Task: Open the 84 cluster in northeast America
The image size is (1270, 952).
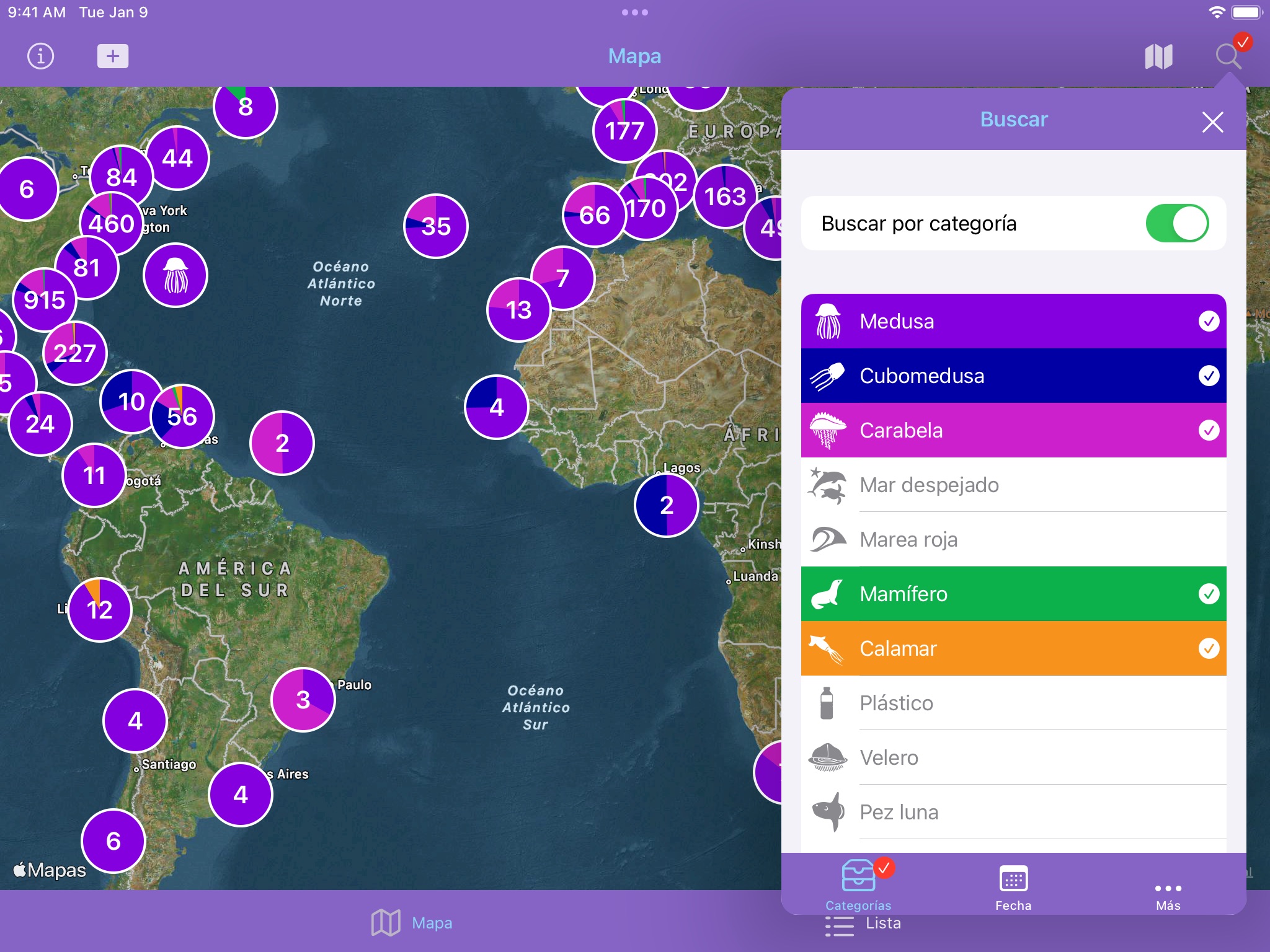Action: pyautogui.click(x=122, y=177)
